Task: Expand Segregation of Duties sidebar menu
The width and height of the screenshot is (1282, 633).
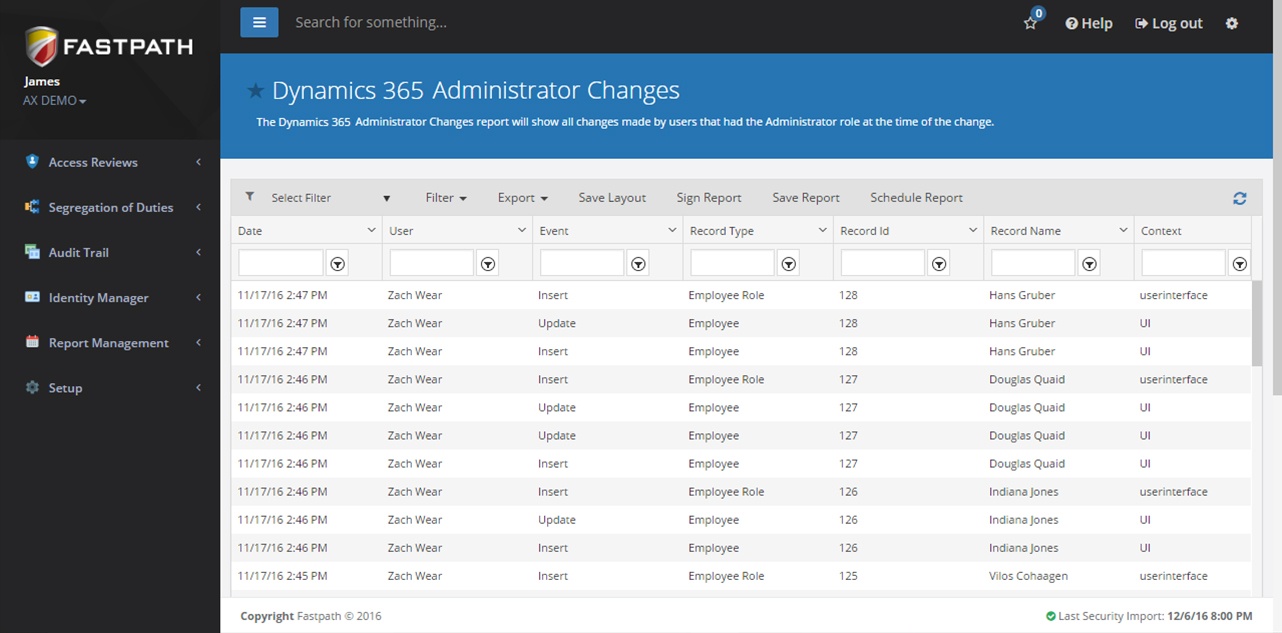Action: point(110,207)
